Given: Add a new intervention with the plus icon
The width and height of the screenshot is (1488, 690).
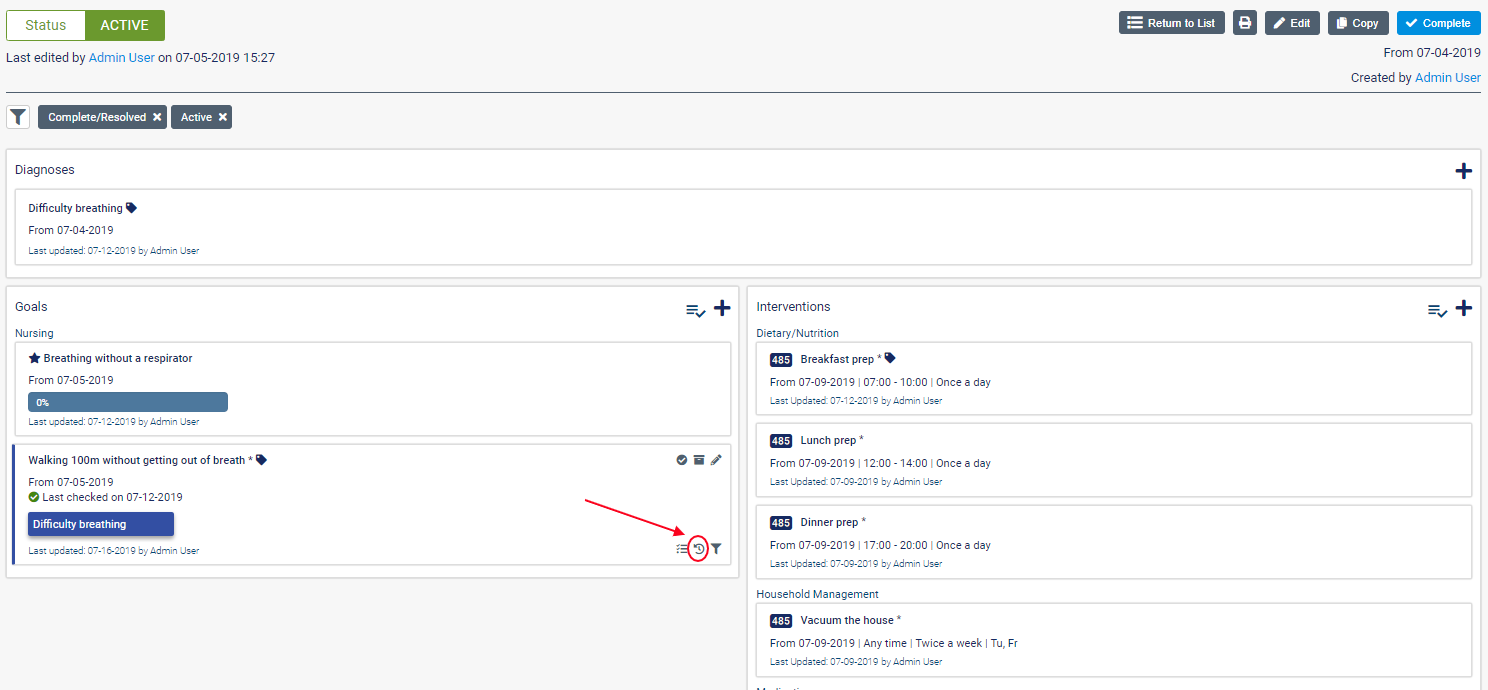Looking at the screenshot, I should (1463, 309).
